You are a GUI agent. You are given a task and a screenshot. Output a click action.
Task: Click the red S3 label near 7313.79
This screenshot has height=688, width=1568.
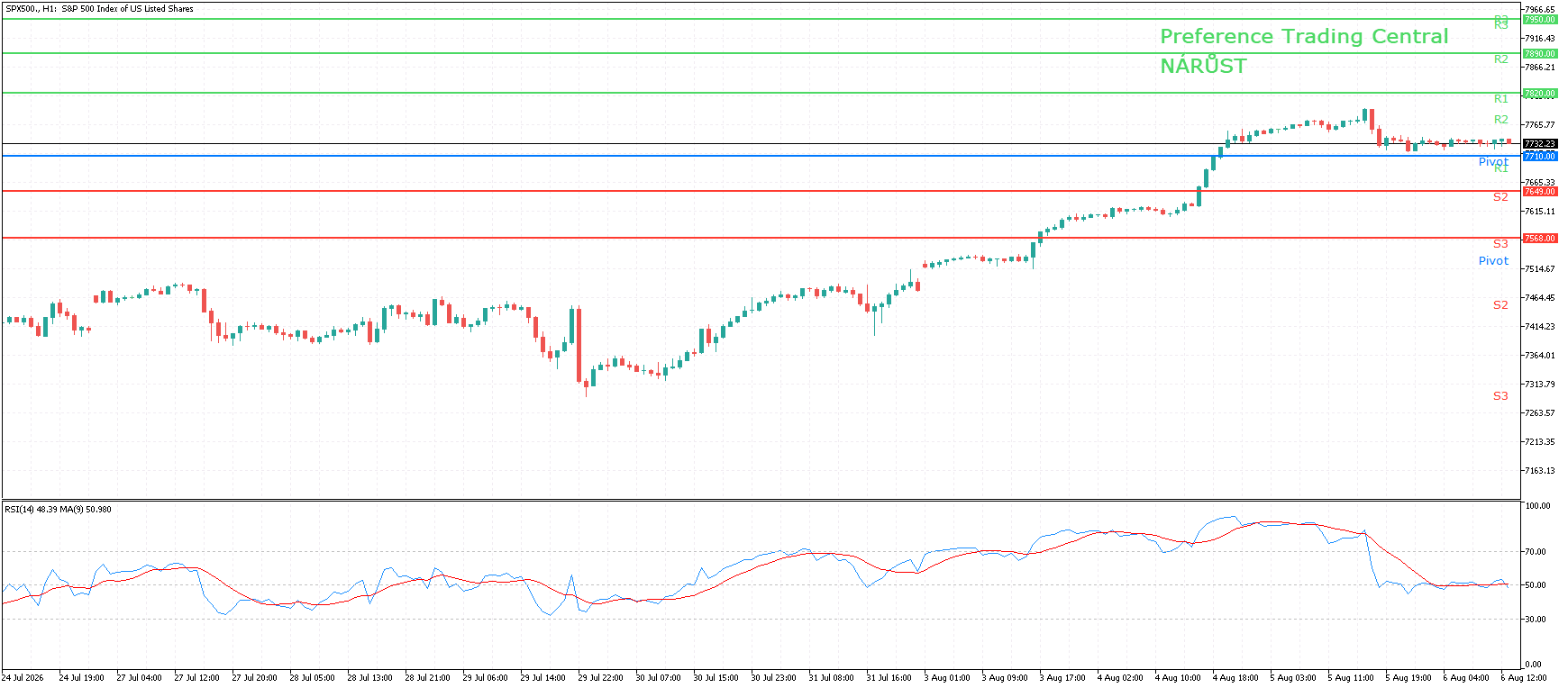1500,396
